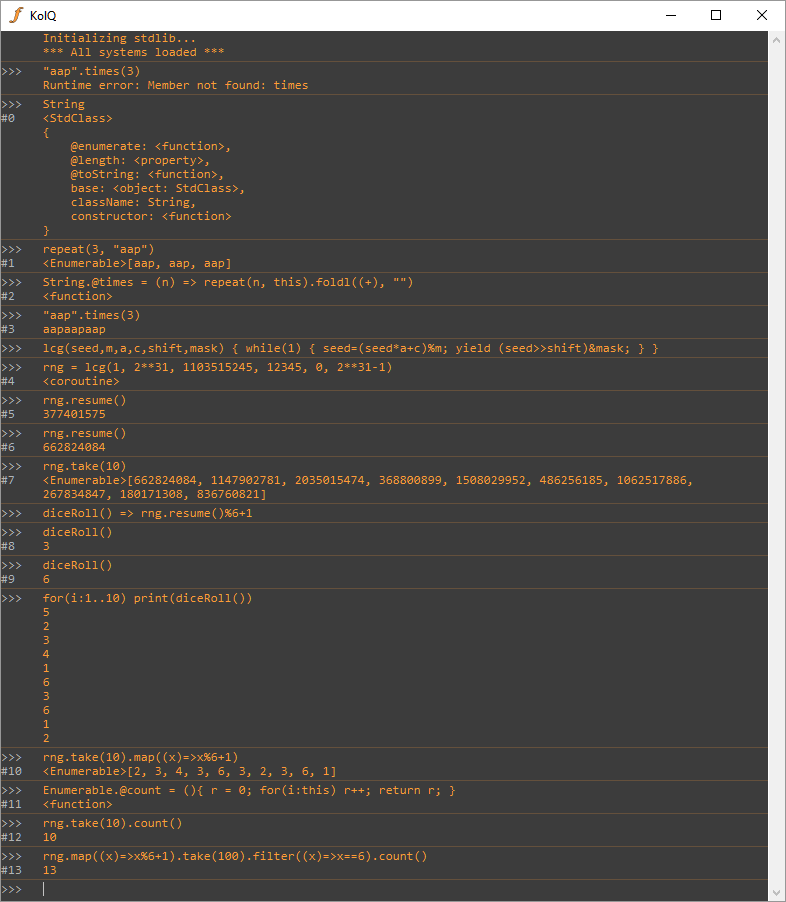Click the "Runtime error: Member not found" line

pyautogui.click(x=175, y=86)
